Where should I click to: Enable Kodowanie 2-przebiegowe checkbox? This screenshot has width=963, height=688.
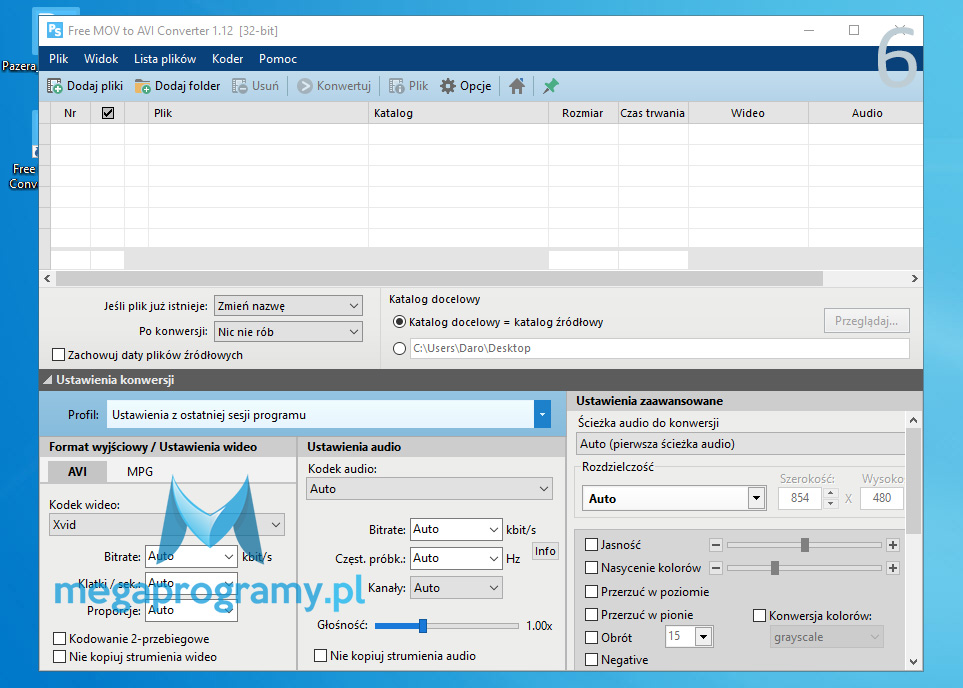coord(60,639)
